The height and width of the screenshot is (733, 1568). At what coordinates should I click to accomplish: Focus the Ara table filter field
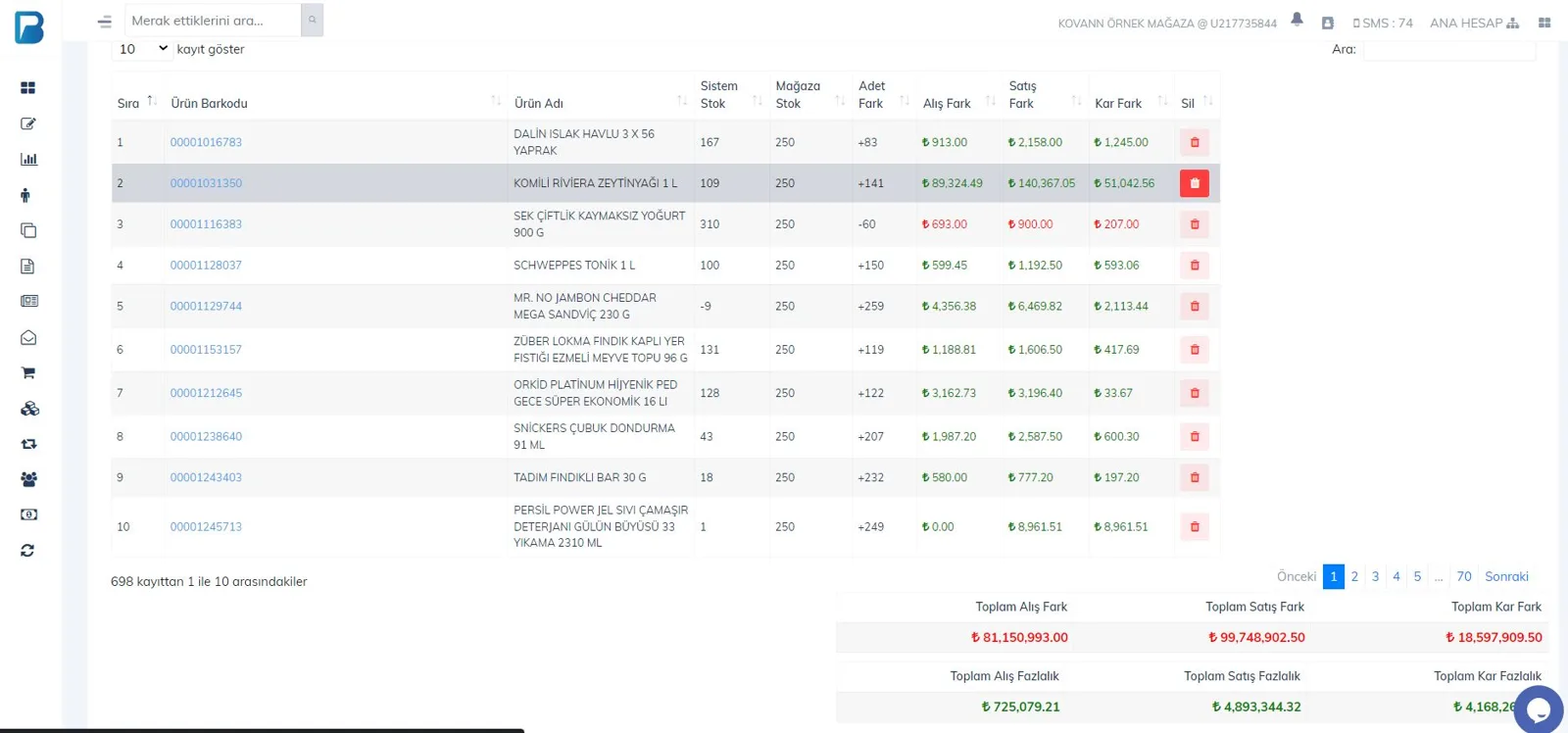[x=1449, y=49]
